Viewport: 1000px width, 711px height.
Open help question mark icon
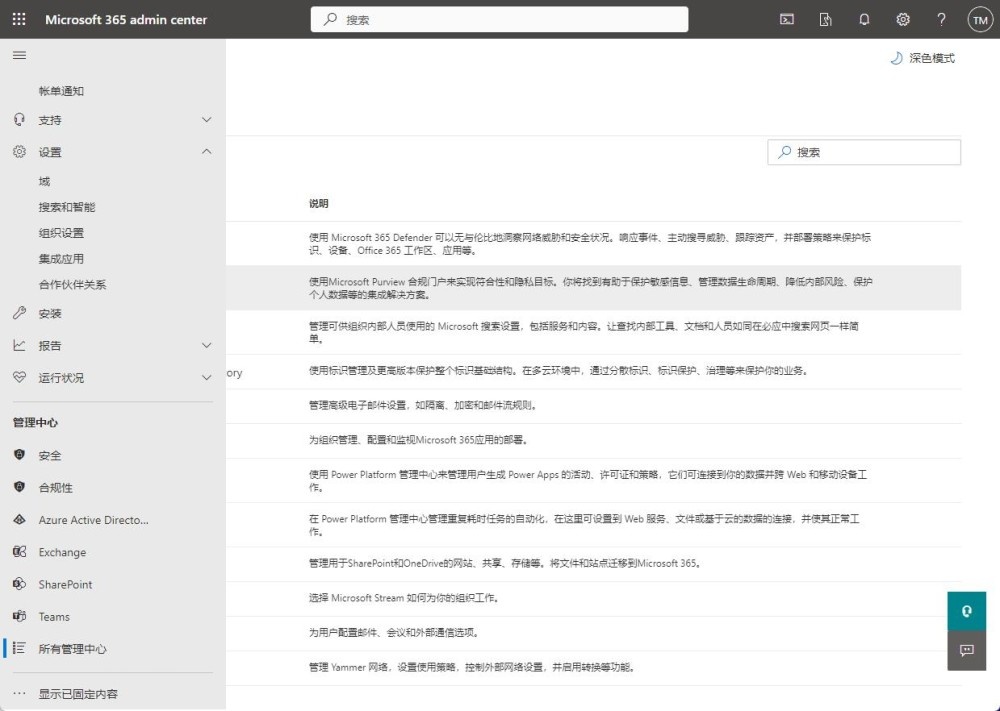[941, 19]
